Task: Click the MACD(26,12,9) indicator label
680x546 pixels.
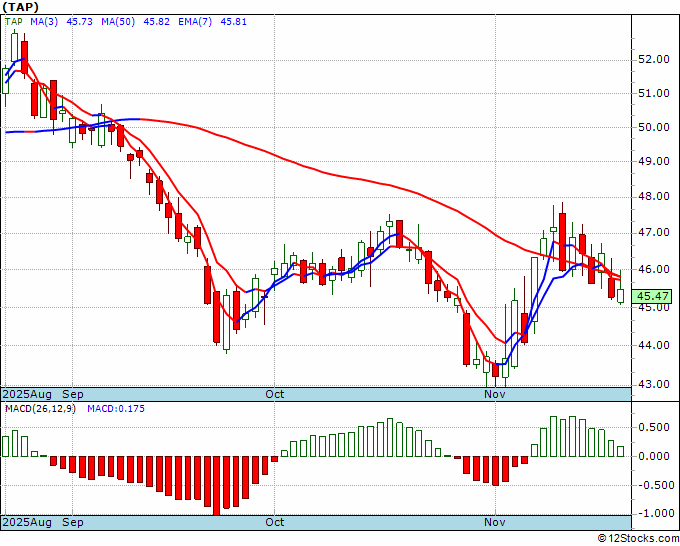Action: [40, 409]
